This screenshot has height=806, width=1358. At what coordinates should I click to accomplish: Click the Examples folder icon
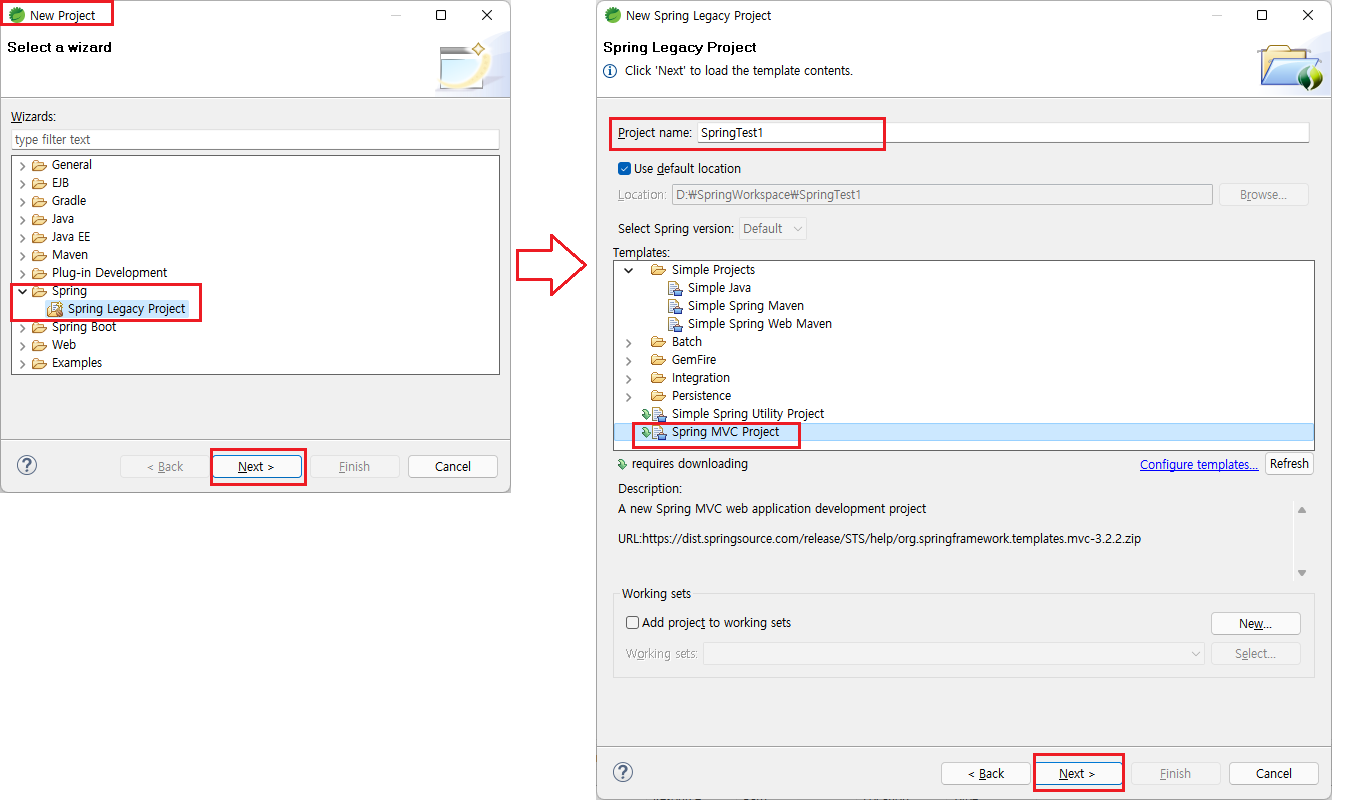pos(39,363)
